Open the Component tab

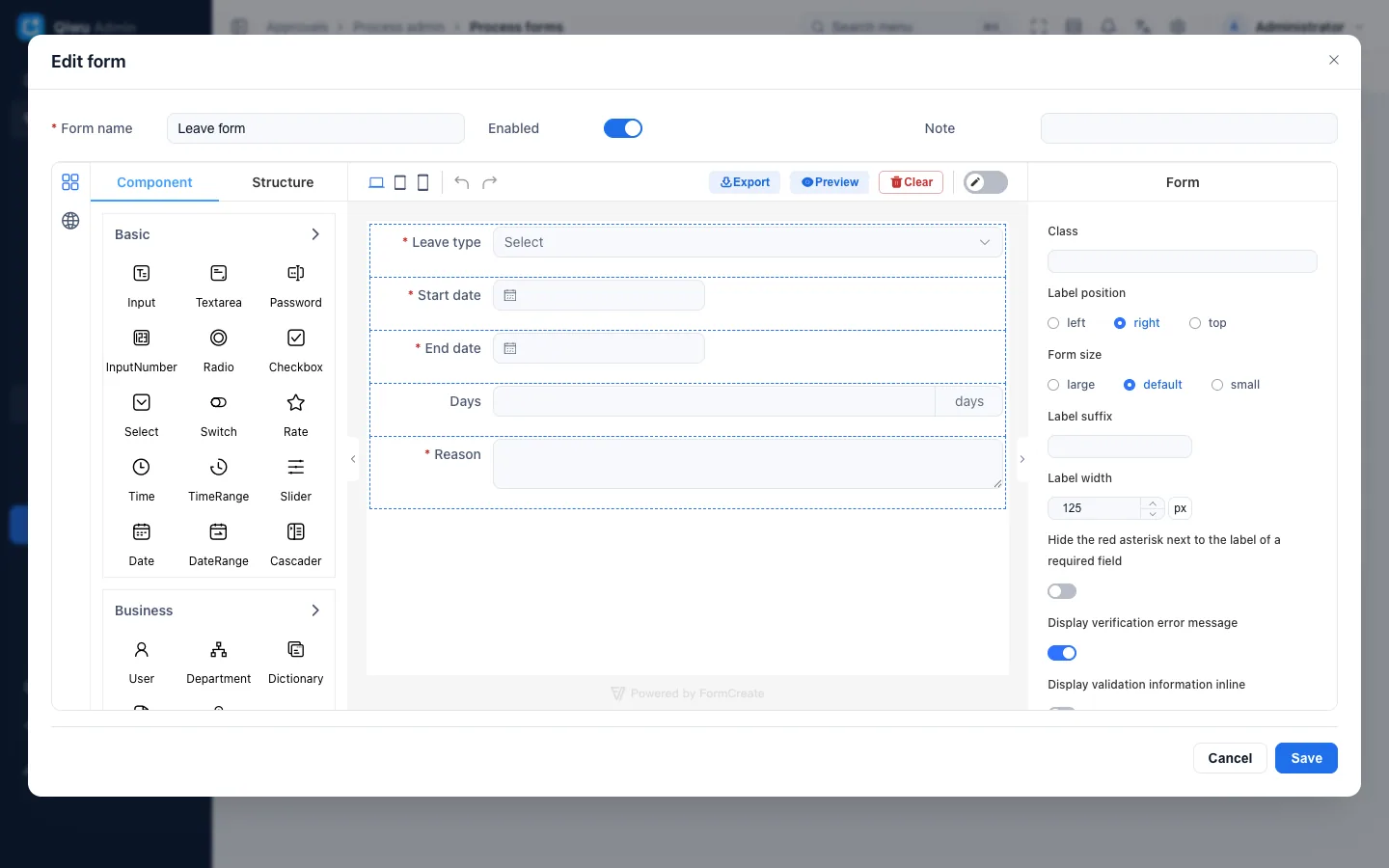click(154, 182)
